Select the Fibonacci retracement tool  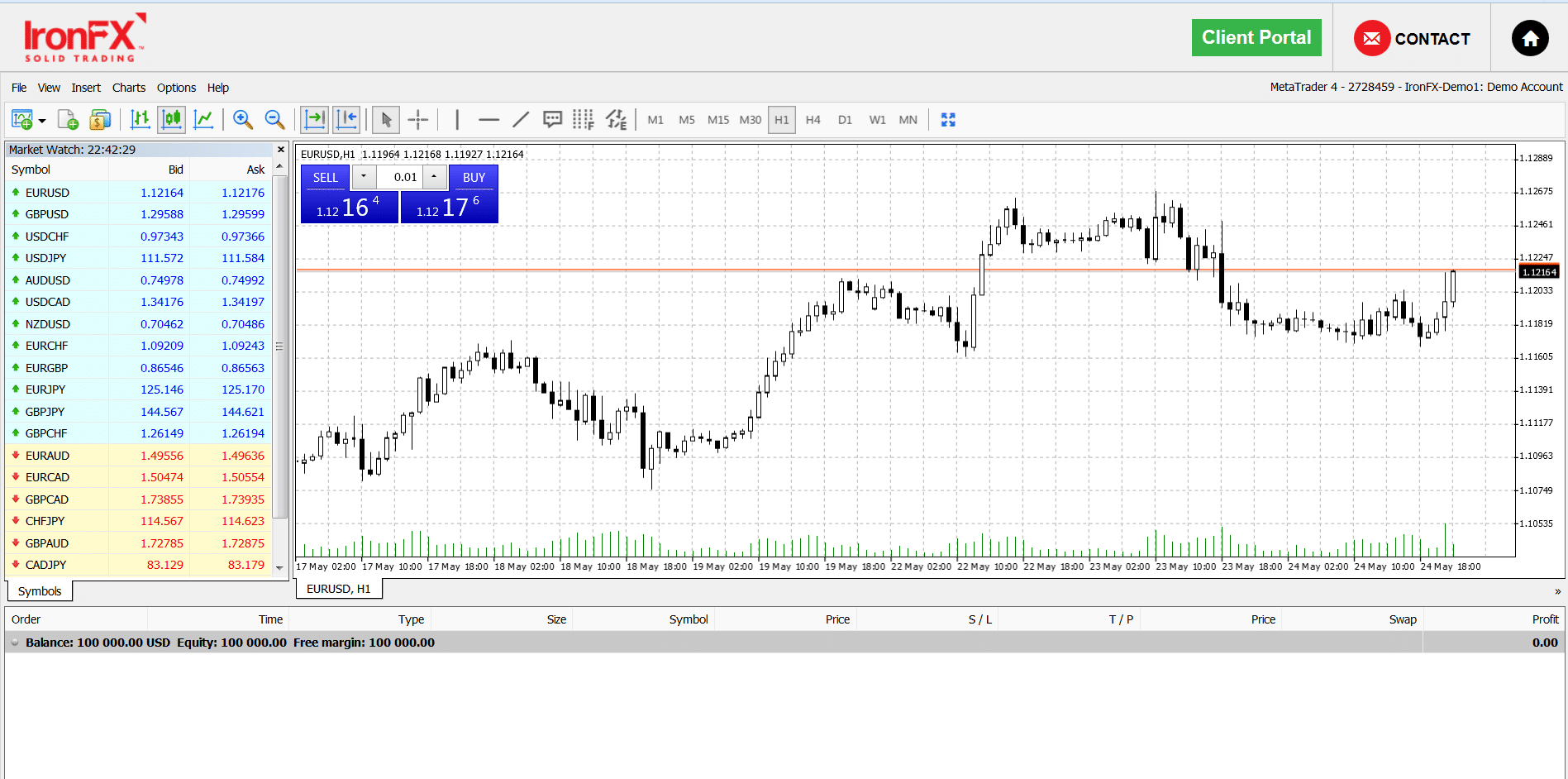pos(584,120)
